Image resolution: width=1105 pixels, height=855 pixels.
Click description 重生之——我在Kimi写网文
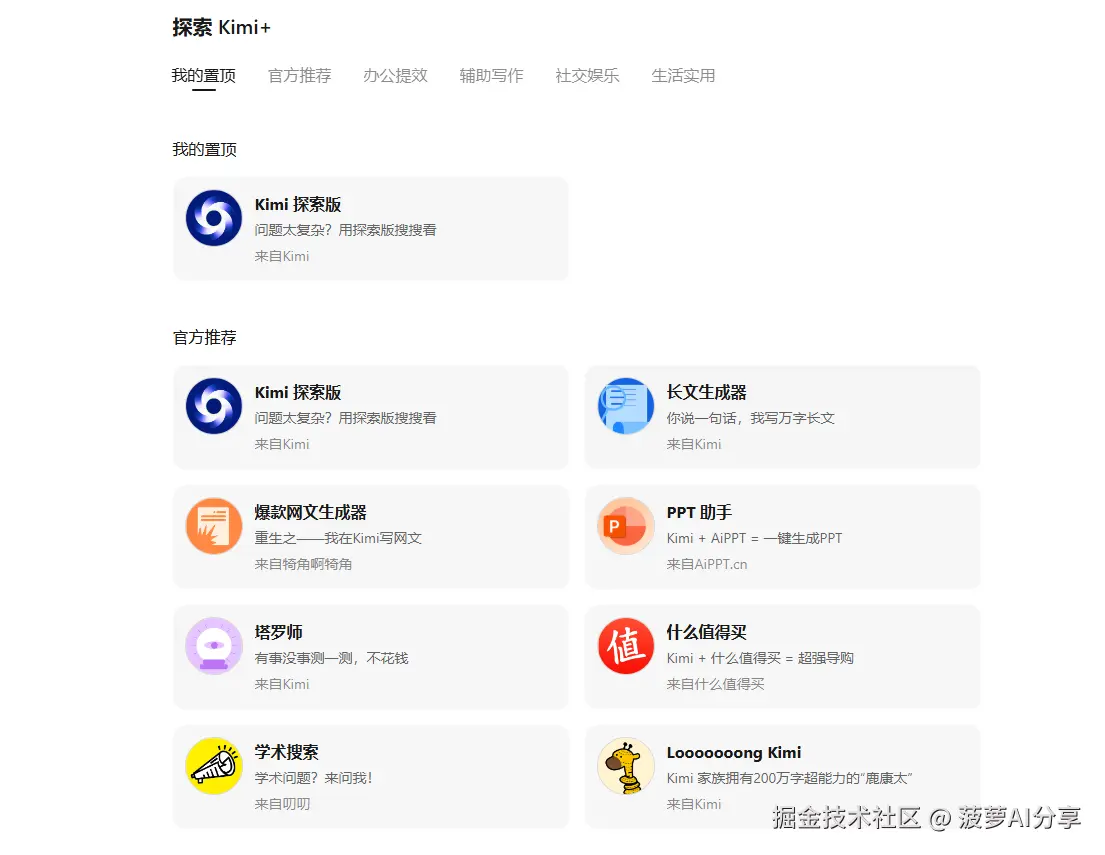click(x=338, y=538)
